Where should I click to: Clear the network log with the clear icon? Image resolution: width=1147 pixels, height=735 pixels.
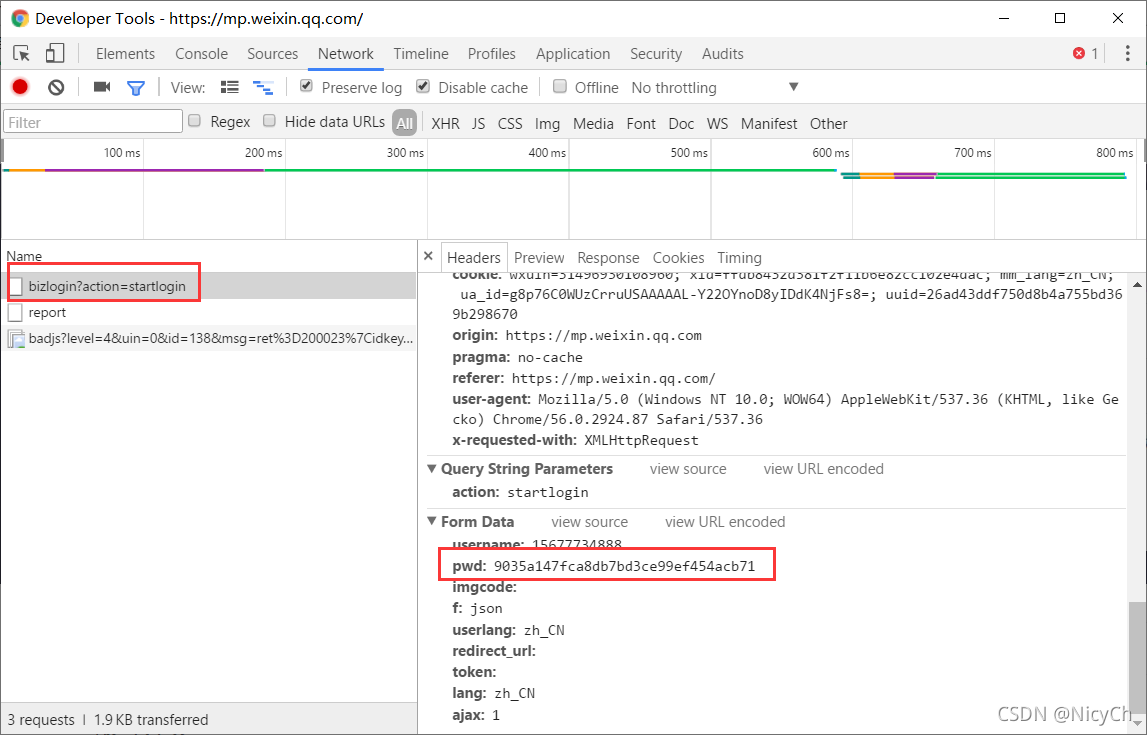[56, 88]
